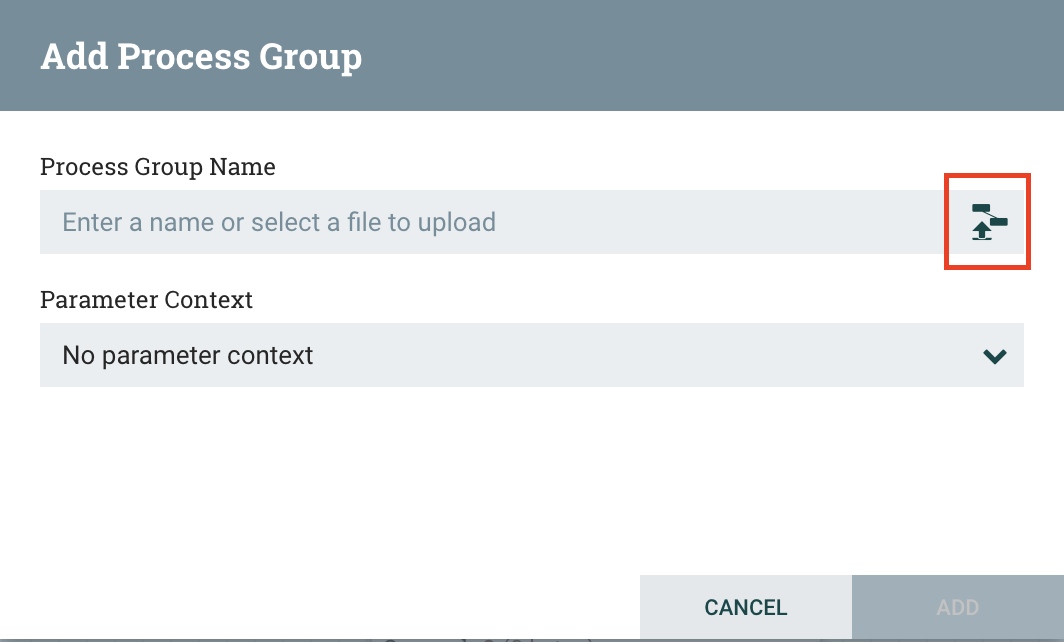Screen dimensions: 1064x642
Task: Click the middle of the Parameter Context selector
Action: pos(531,355)
